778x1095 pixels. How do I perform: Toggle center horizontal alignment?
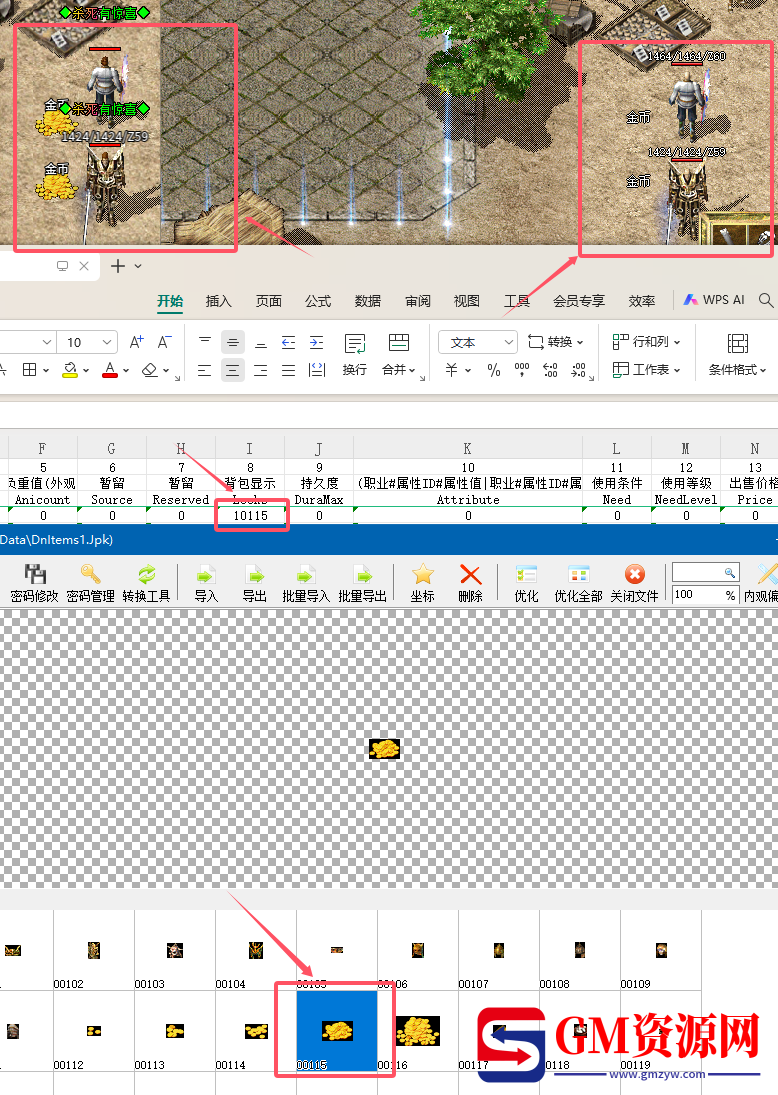click(x=233, y=370)
